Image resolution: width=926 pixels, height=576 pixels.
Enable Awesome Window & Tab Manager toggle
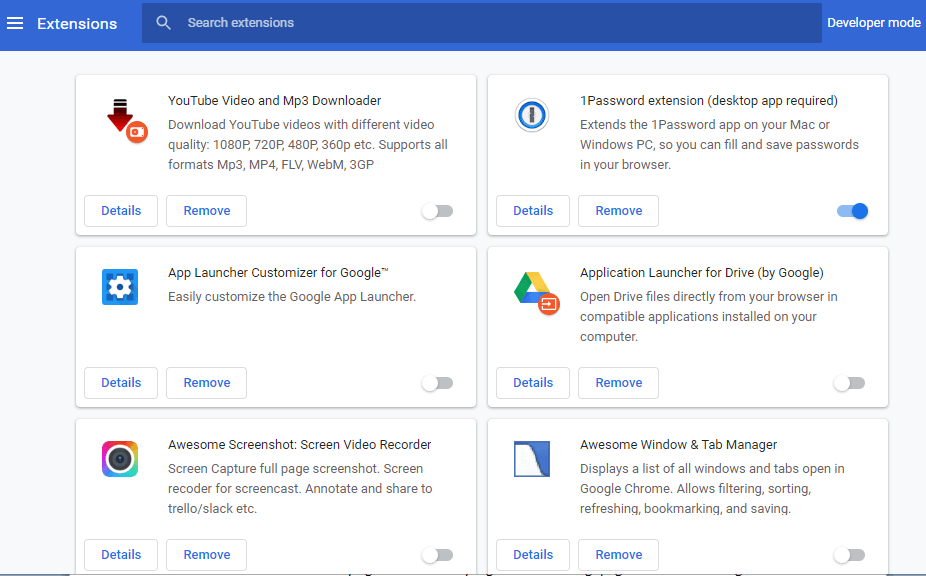(849, 555)
